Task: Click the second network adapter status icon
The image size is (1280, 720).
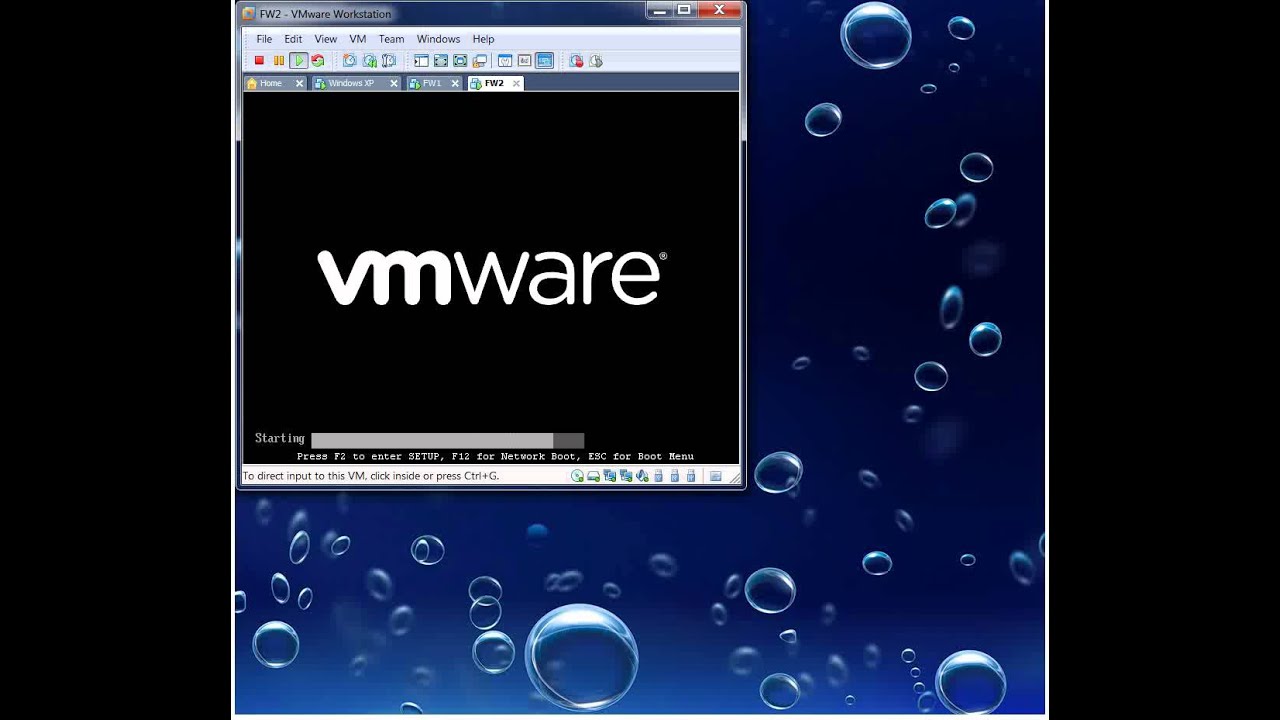Action: coord(626,476)
